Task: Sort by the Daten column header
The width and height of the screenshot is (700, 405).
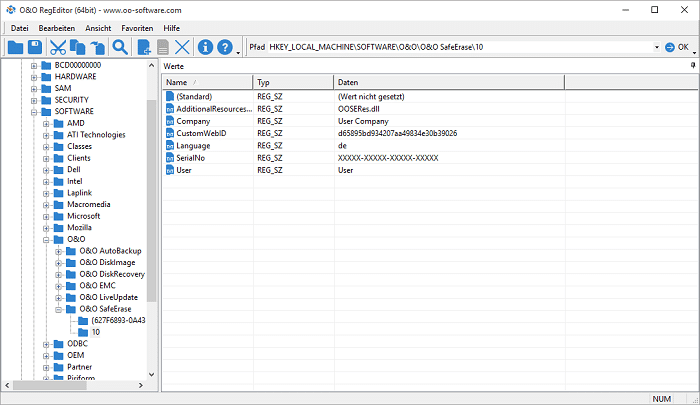Action: point(449,82)
